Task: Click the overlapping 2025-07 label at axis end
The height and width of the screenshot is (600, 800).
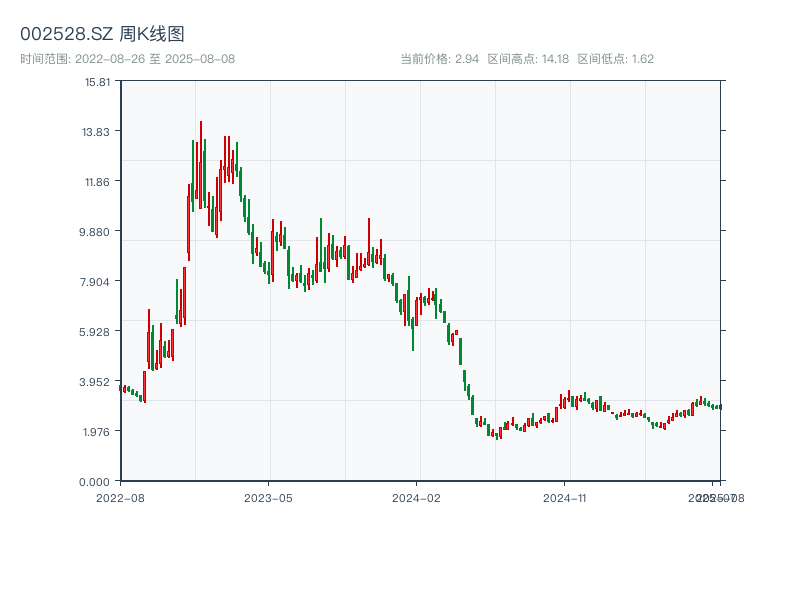Action: click(x=710, y=497)
